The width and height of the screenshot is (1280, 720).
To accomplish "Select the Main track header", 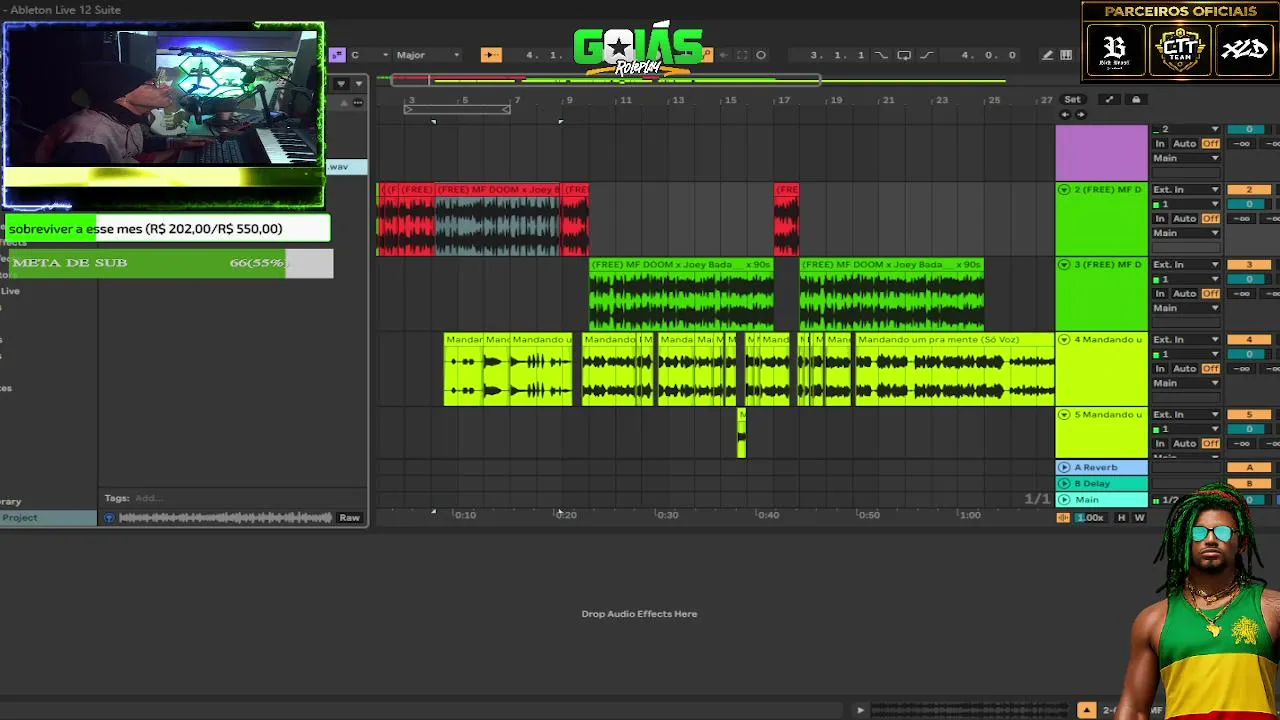I will 1102,499.
